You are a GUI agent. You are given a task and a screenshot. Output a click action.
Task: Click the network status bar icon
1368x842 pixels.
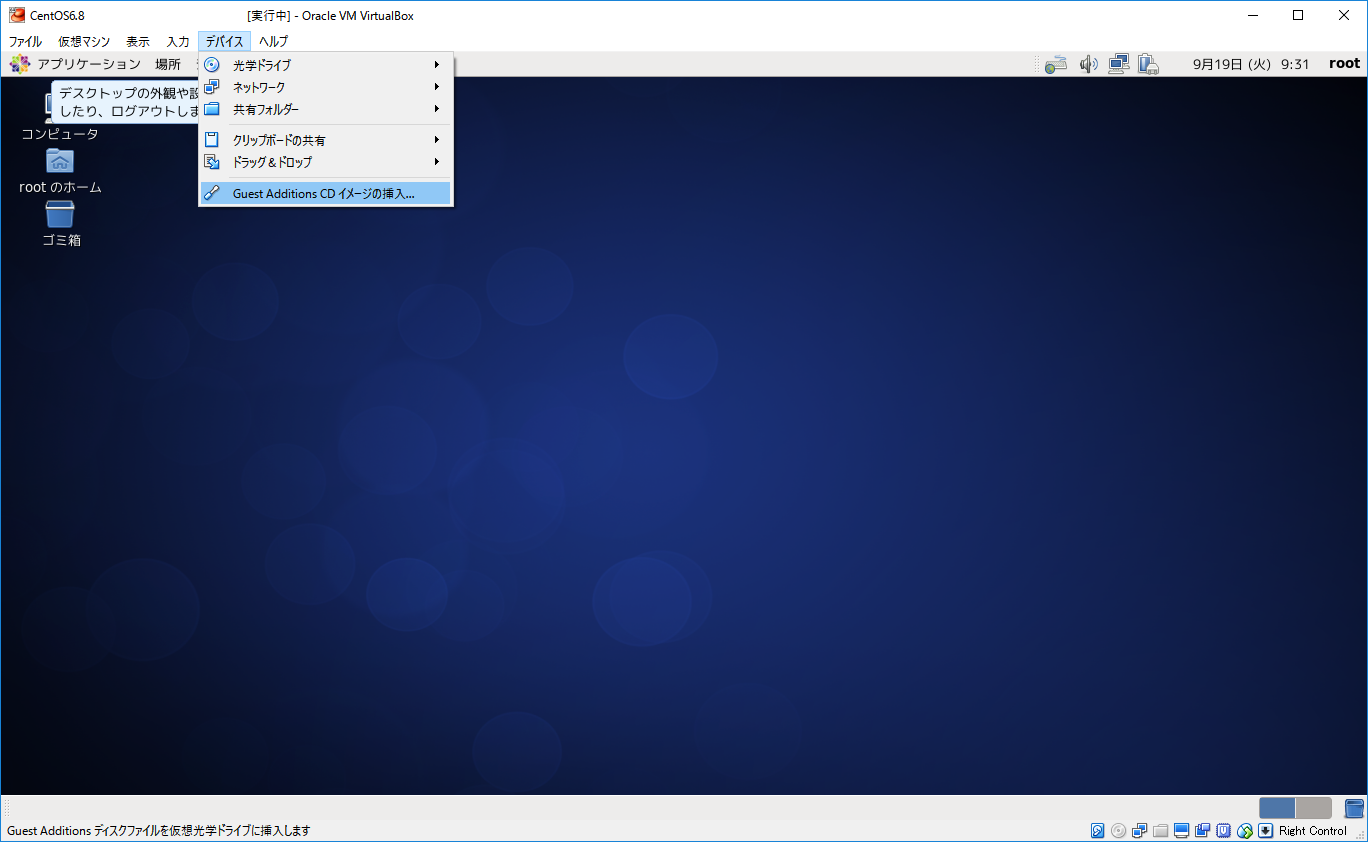coord(1139,831)
